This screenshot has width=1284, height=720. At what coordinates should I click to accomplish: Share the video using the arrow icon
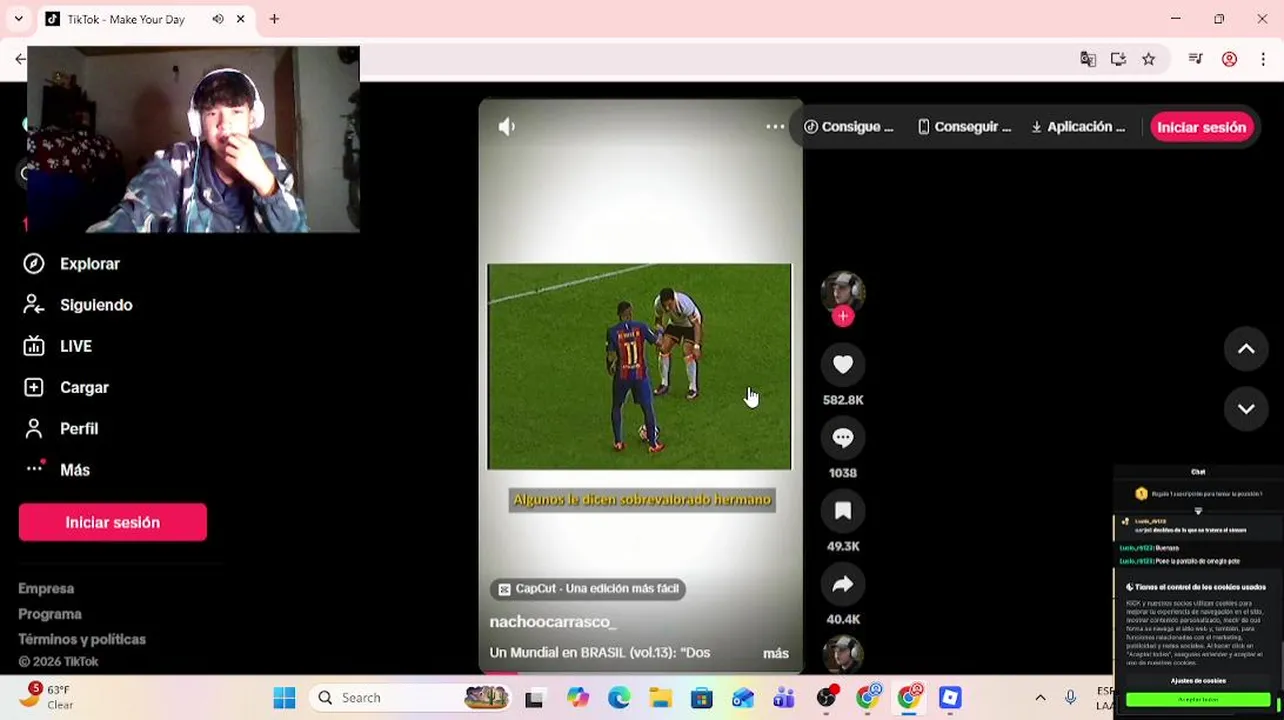click(x=843, y=584)
